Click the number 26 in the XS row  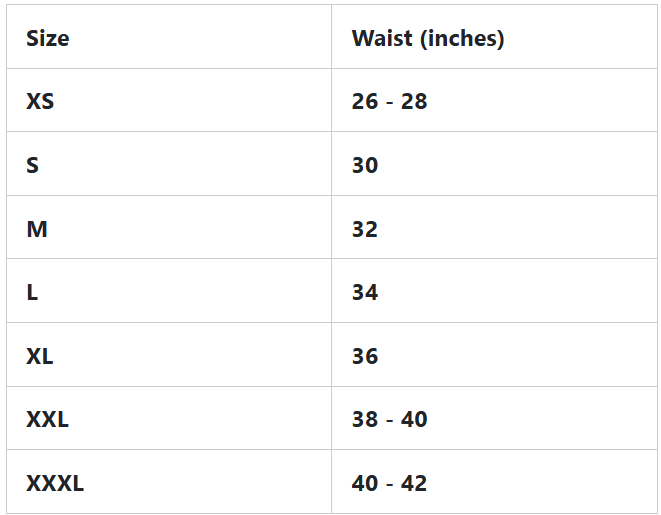[x=365, y=101]
